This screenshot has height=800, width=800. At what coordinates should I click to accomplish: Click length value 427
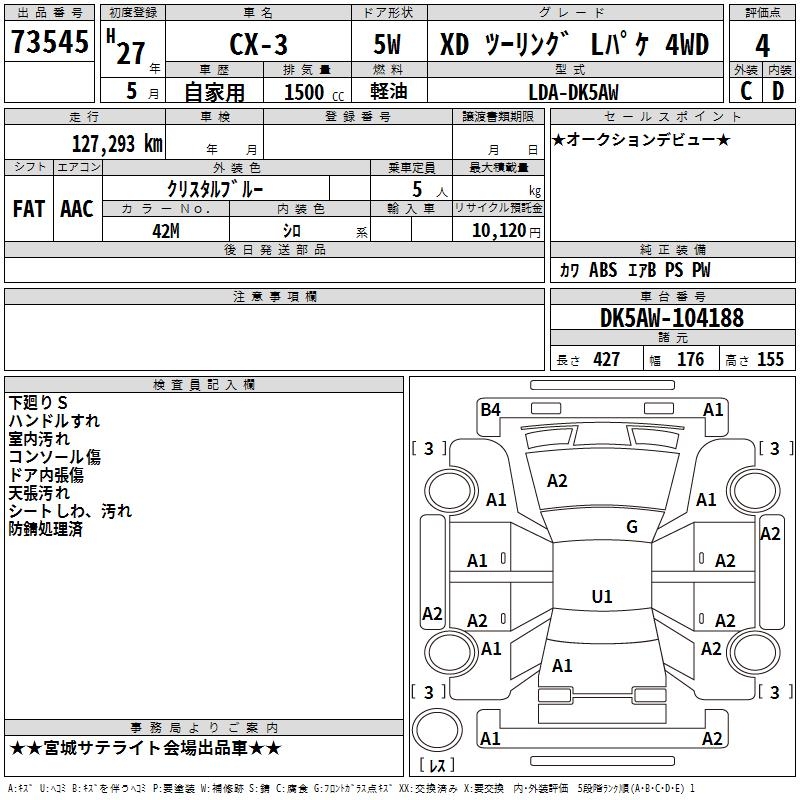pyautogui.click(x=607, y=359)
